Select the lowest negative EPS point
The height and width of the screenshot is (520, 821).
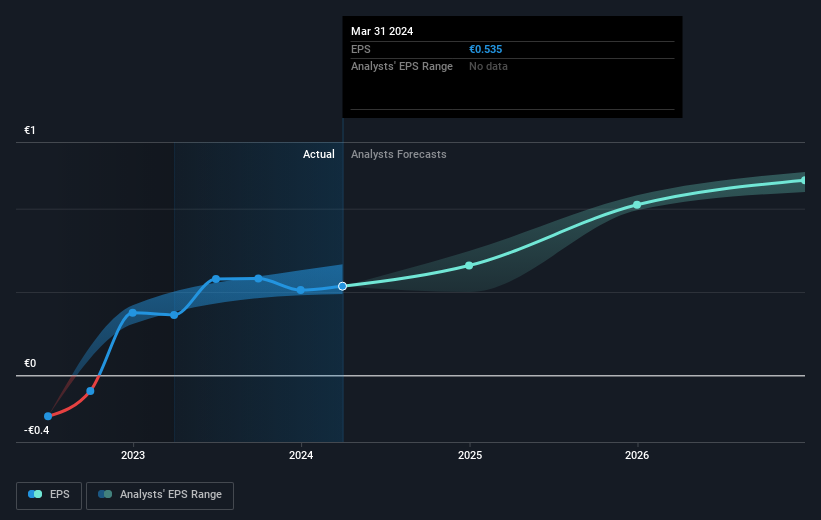48,416
